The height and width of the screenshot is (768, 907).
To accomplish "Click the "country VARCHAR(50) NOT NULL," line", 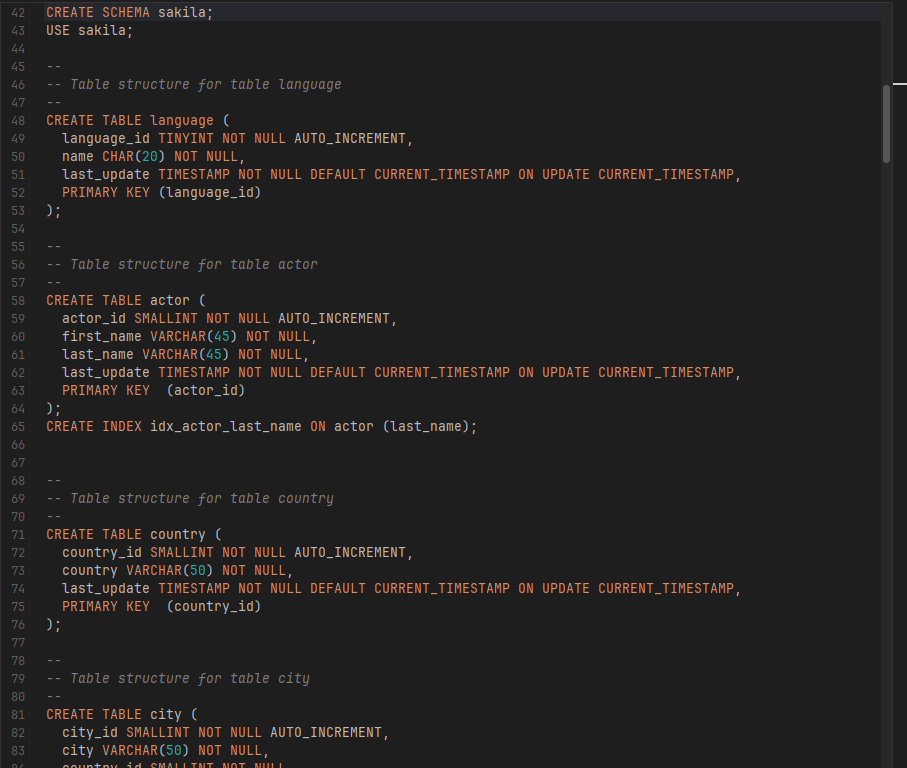I will pos(178,570).
